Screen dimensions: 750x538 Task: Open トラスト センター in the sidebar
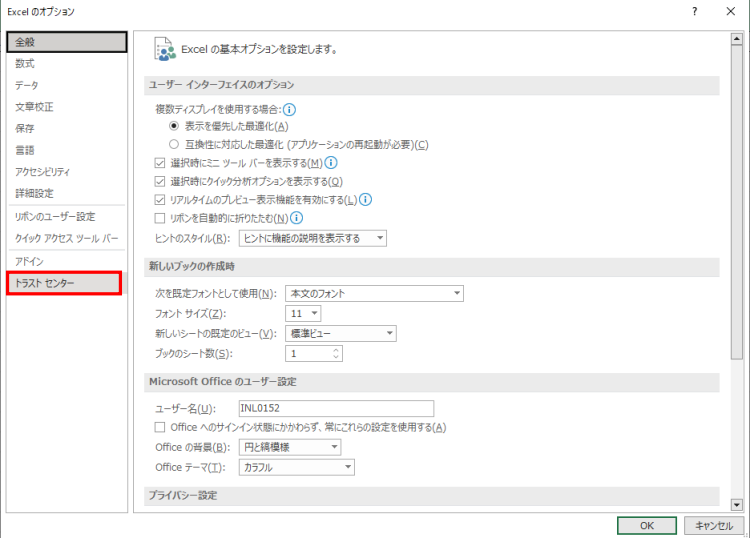(x=64, y=283)
